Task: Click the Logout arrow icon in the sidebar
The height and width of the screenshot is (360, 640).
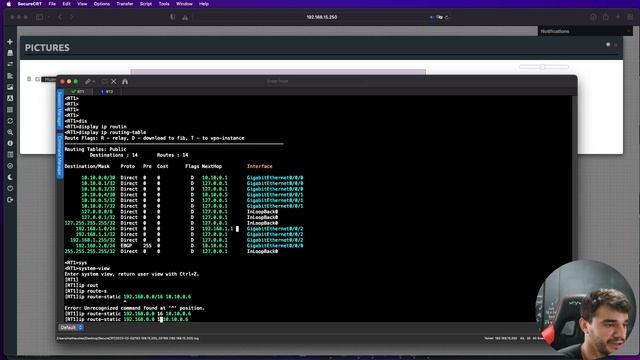Action: (10, 200)
